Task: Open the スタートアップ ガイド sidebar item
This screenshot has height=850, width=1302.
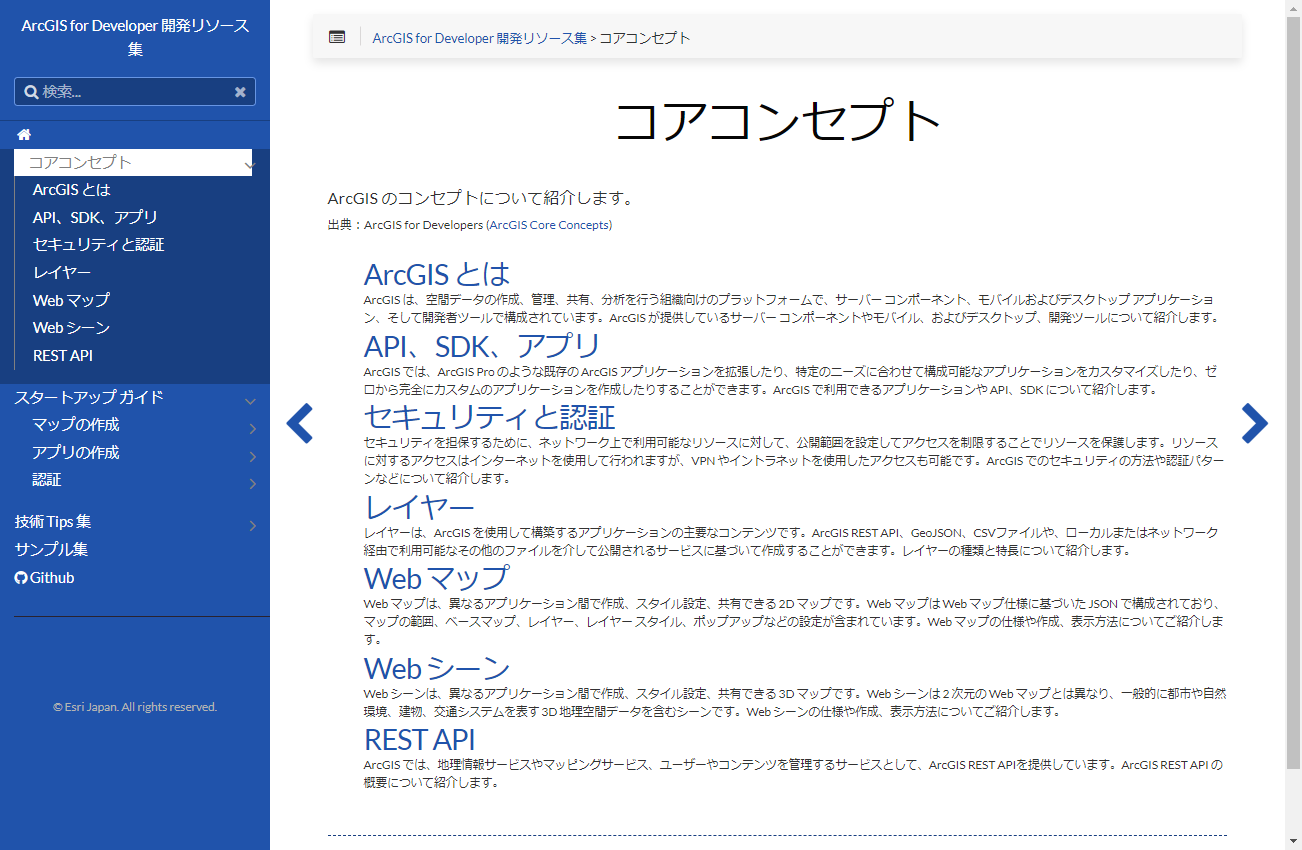Action: [x=89, y=397]
